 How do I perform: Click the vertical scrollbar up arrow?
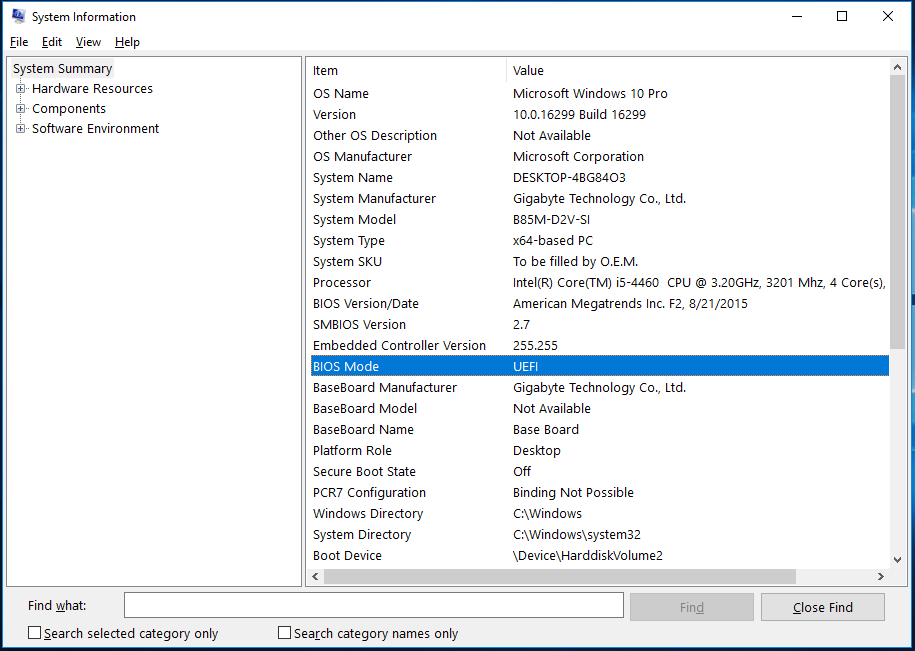tap(897, 68)
